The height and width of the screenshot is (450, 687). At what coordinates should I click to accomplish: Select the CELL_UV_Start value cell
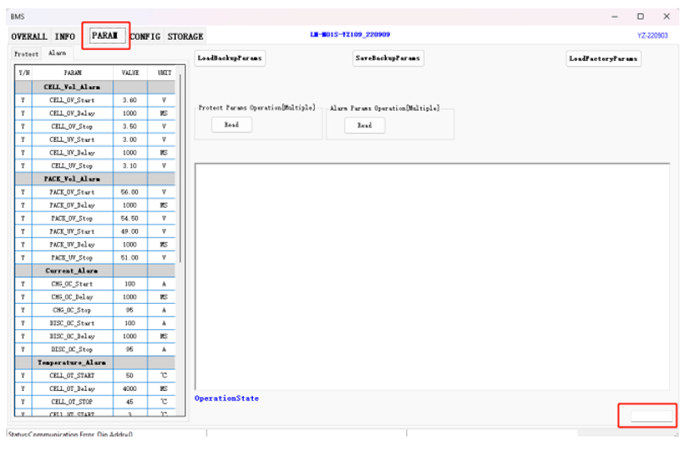pos(130,139)
